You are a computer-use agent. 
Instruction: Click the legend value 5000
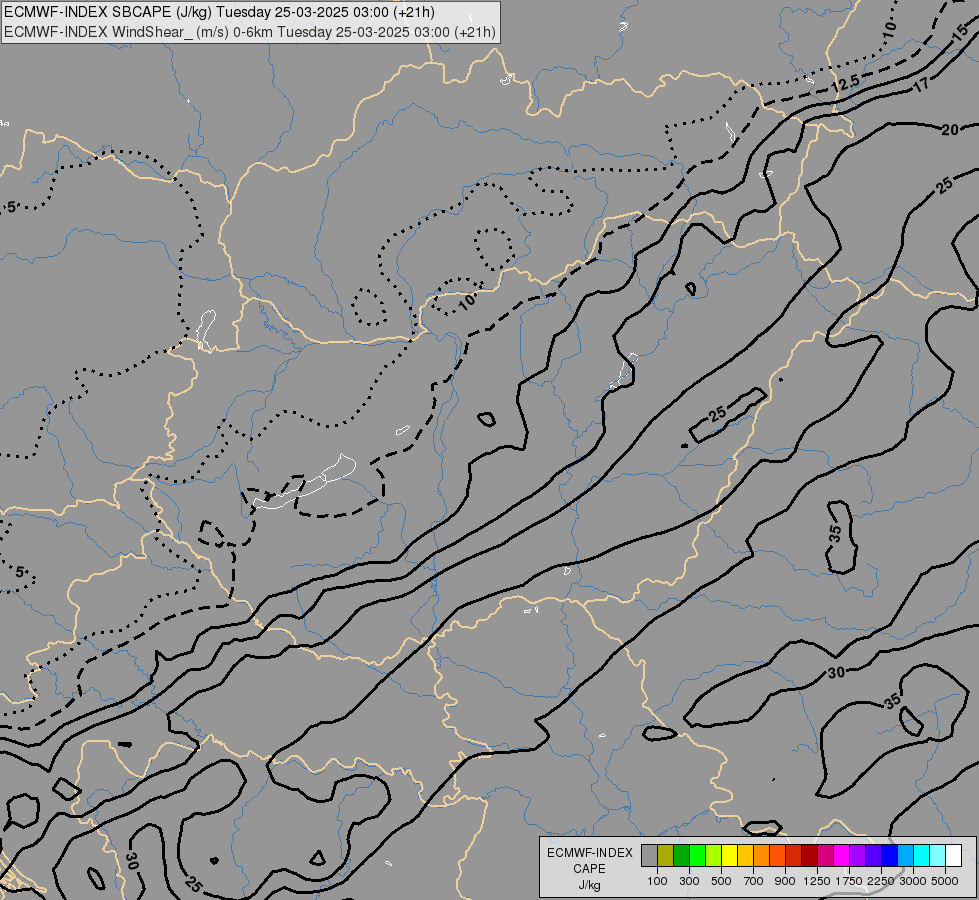pos(945,881)
